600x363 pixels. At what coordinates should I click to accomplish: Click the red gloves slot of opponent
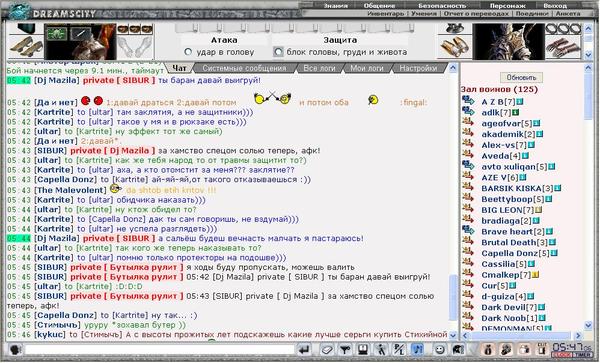pyautogui.click(x=563, y=47)
